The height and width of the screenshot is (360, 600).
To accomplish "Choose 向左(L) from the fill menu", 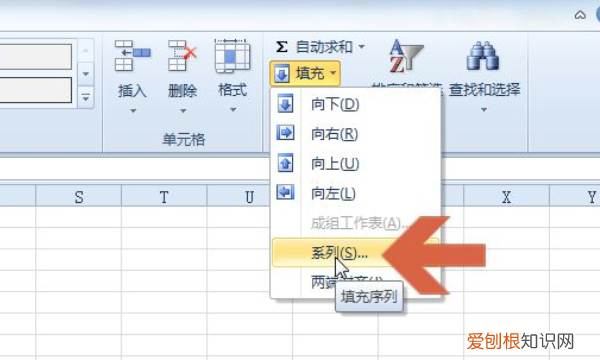I will coord(355,193).
